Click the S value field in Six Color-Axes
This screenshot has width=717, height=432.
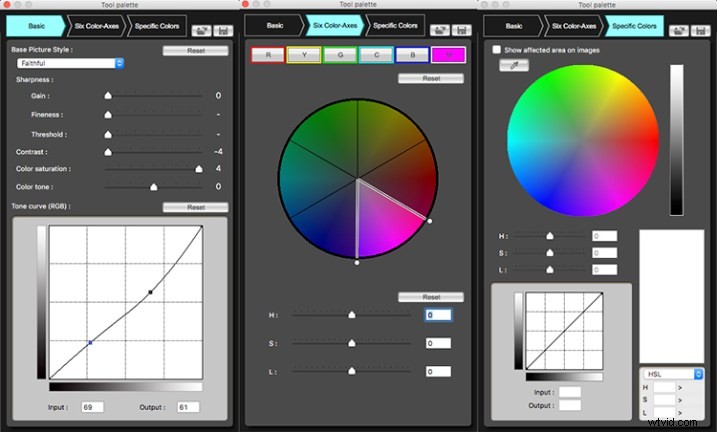tap(438, 343)
